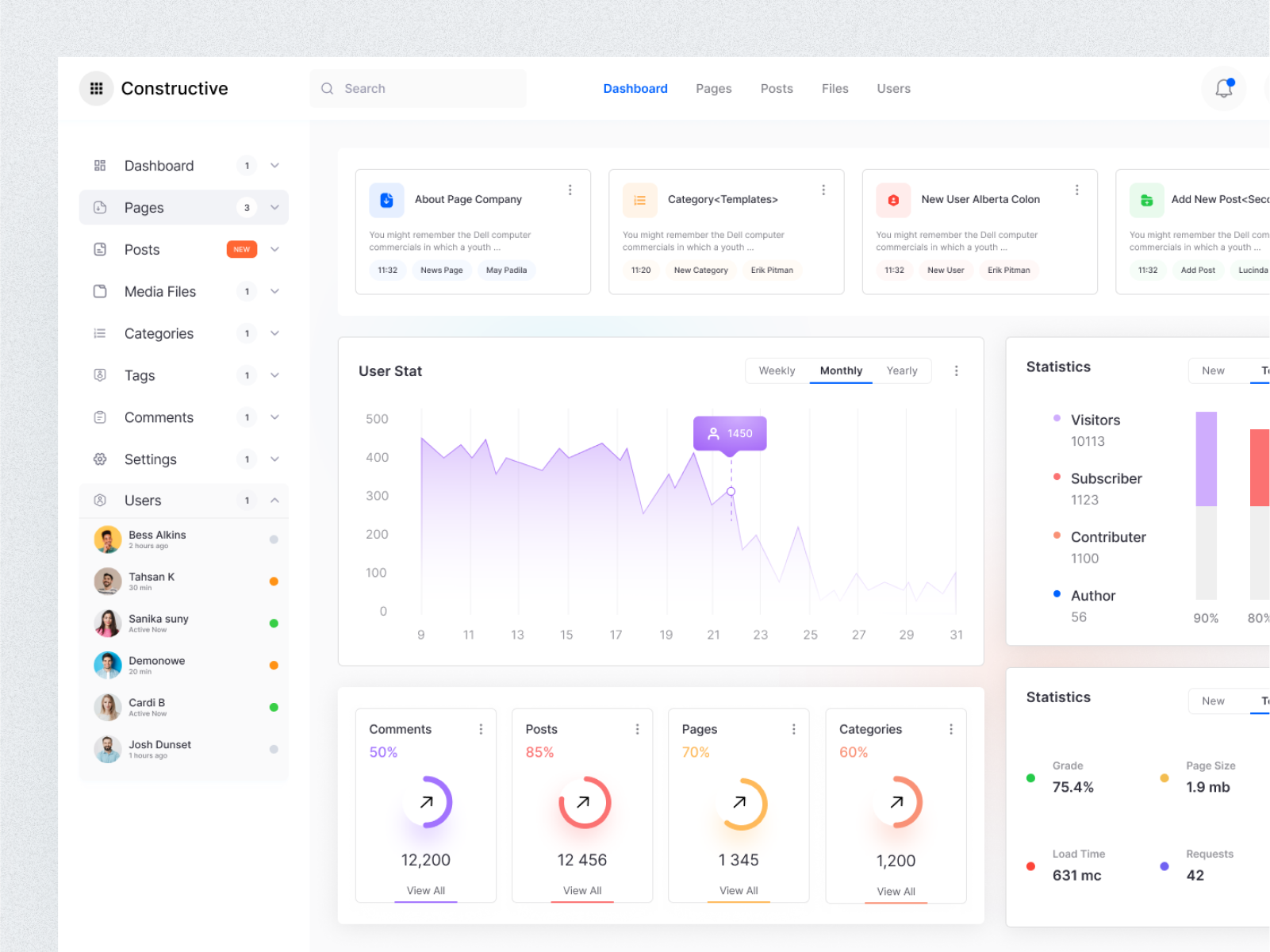1270x952 pixels.
Task: Expand the Pages sidebar section
Action: [274, 207]
